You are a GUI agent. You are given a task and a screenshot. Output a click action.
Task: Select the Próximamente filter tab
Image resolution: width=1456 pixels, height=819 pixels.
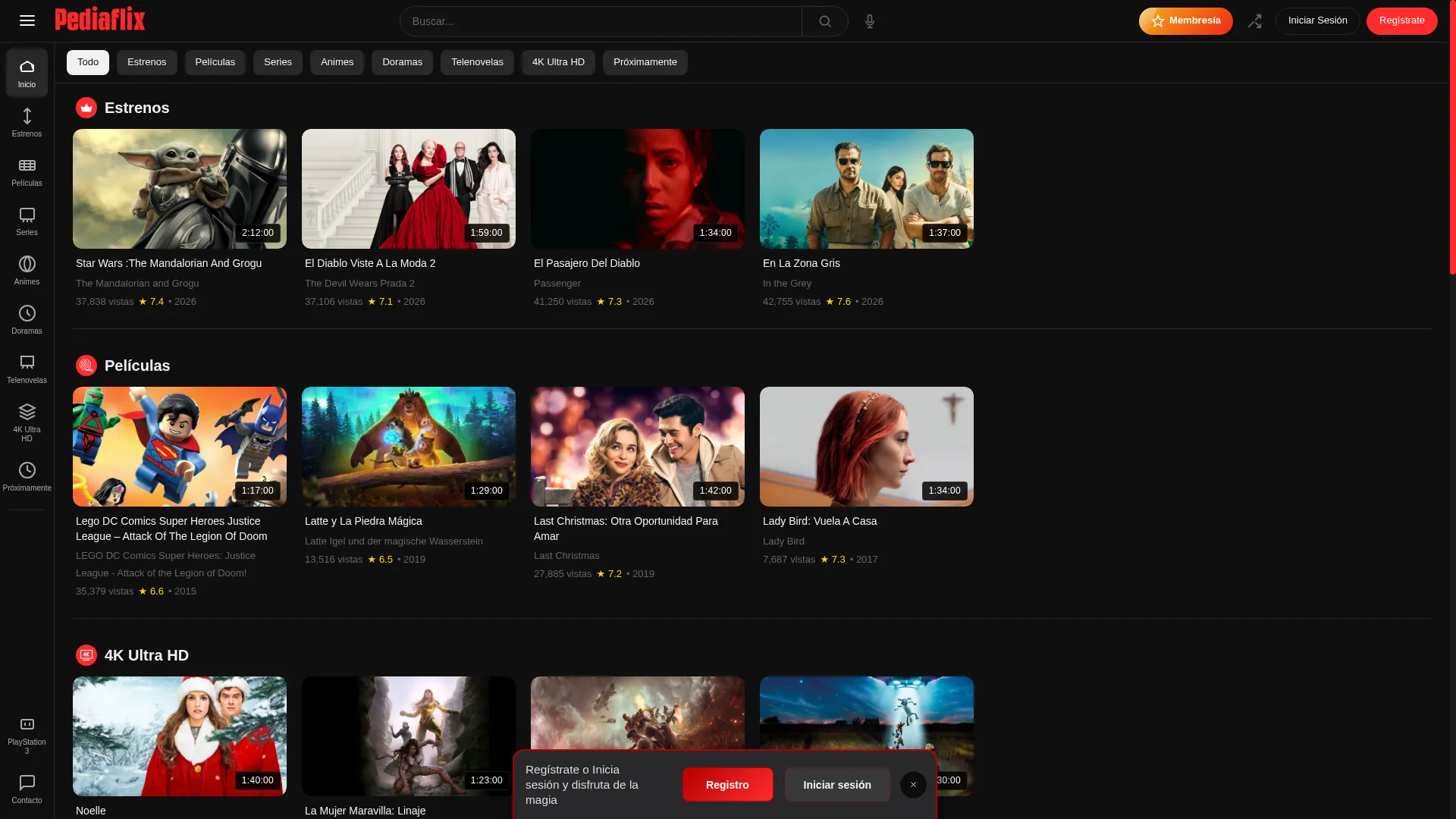[x=645, y=62]
